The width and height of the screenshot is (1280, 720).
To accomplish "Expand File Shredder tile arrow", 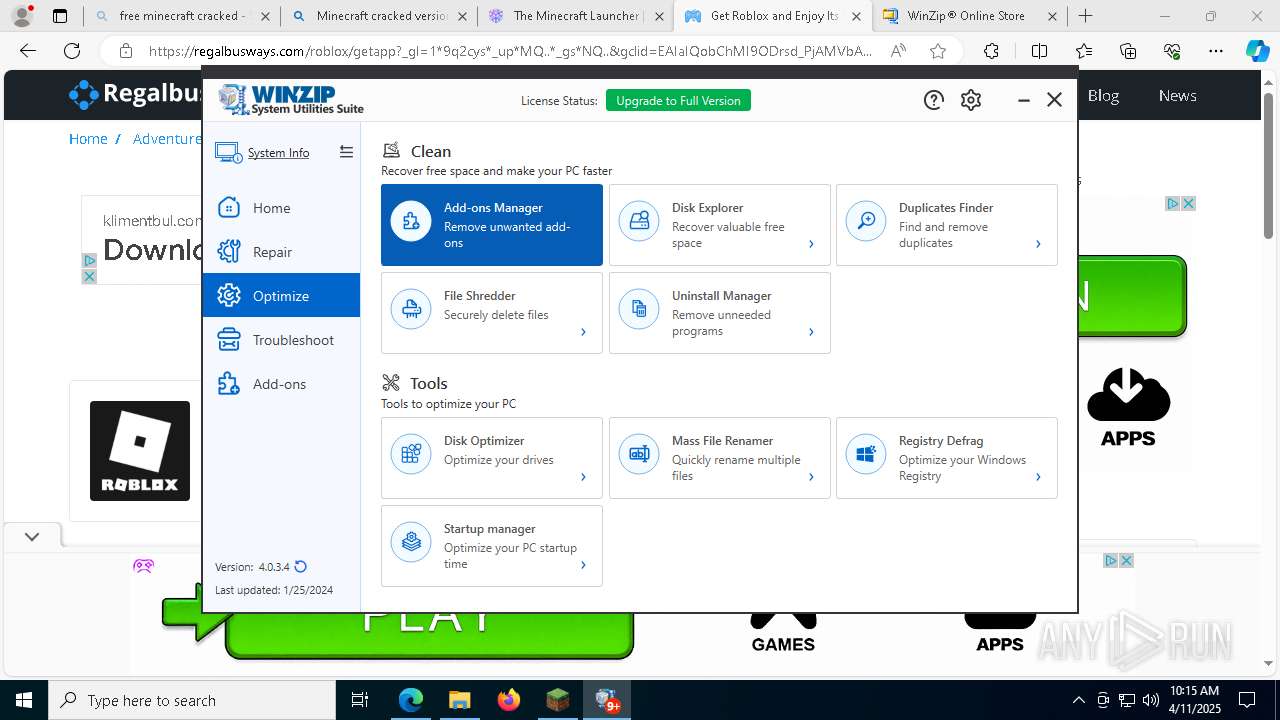I will 583,332.
